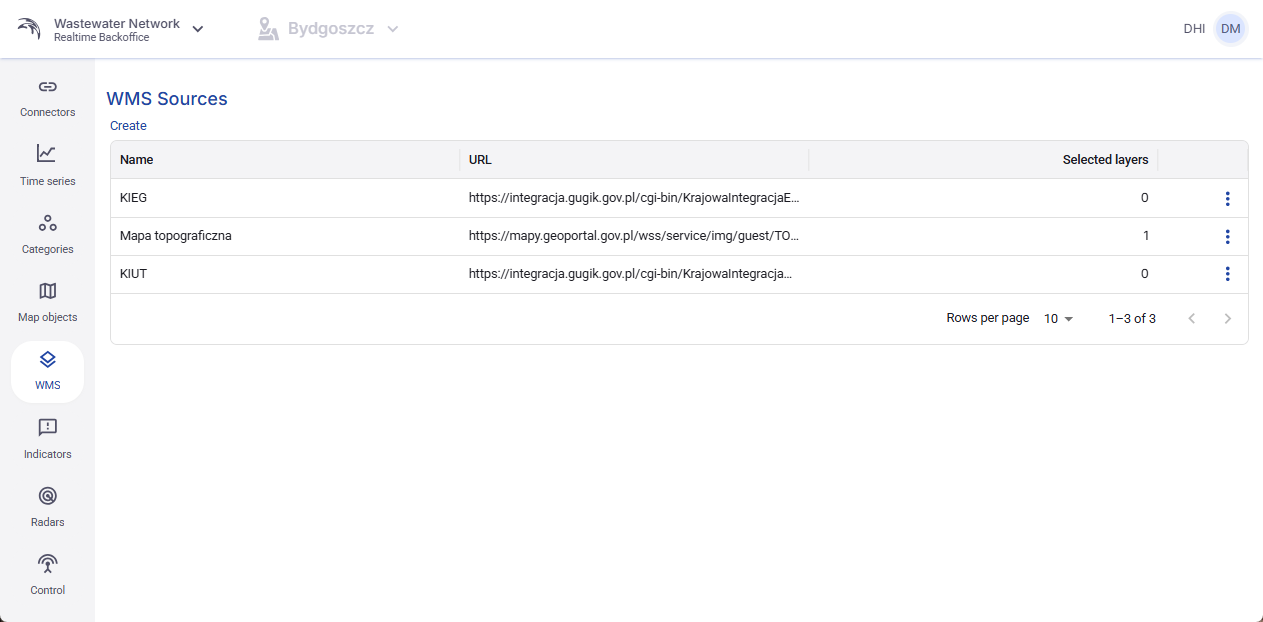Expand the Bydgoszcz site dropdown

click(x=393, y=29)
